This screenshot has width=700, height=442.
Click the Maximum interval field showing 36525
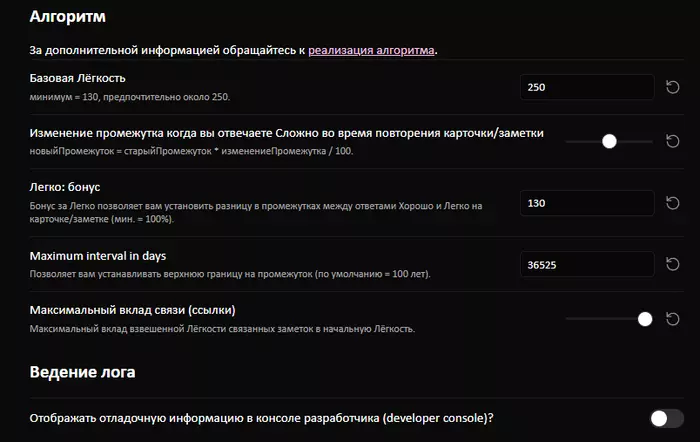pos(587,264)
